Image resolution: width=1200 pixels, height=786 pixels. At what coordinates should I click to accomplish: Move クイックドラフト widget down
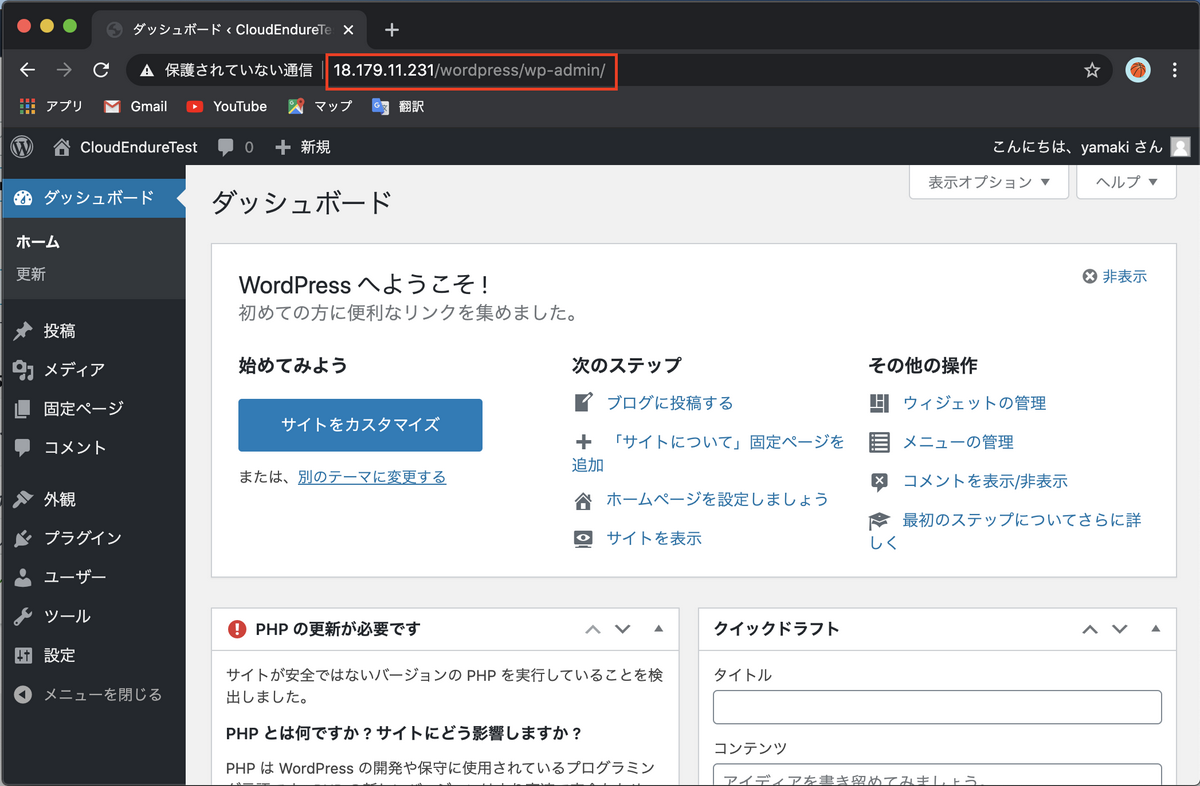tap(1120, 629)
